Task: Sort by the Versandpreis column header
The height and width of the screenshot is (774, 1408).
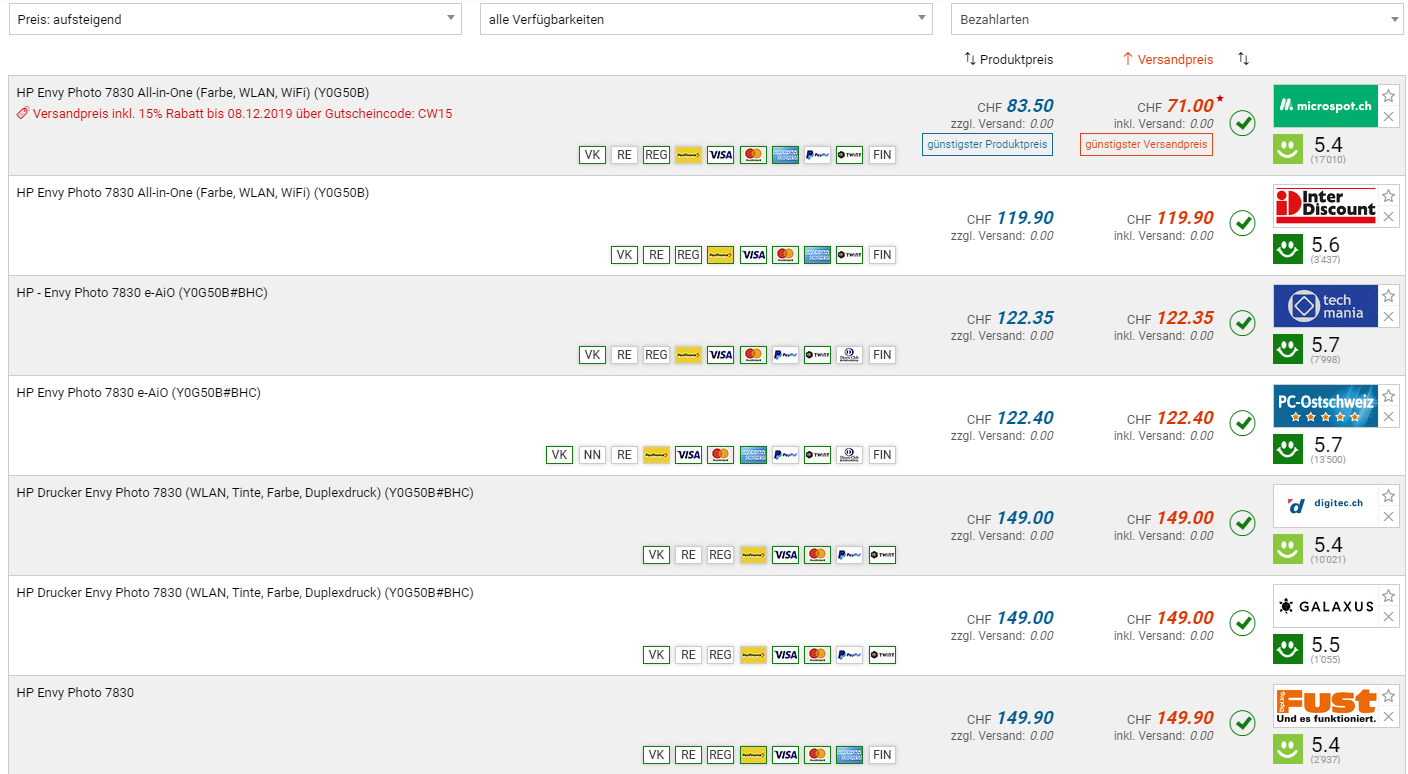Action: [1168, 59]
